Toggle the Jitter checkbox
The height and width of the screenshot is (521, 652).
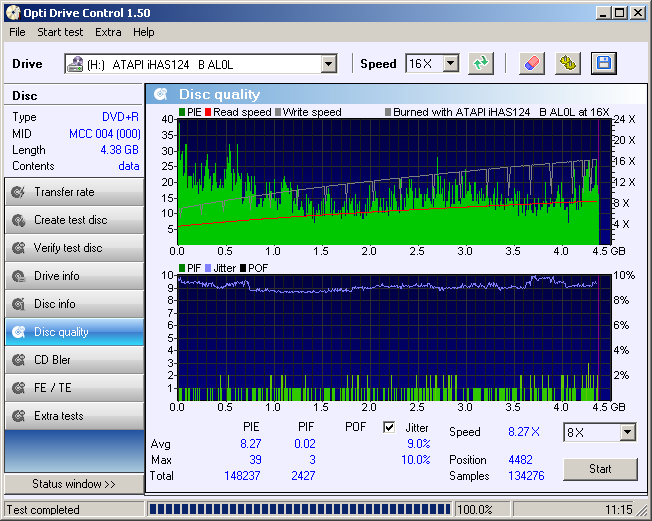point(389,427)
